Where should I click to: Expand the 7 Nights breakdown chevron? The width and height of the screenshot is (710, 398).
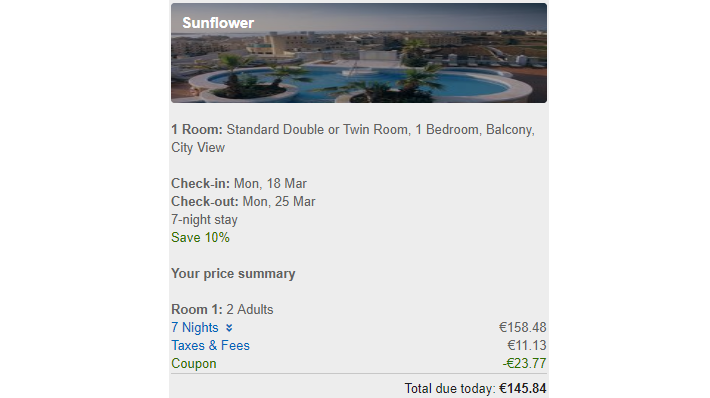click(x=229, y=328)
